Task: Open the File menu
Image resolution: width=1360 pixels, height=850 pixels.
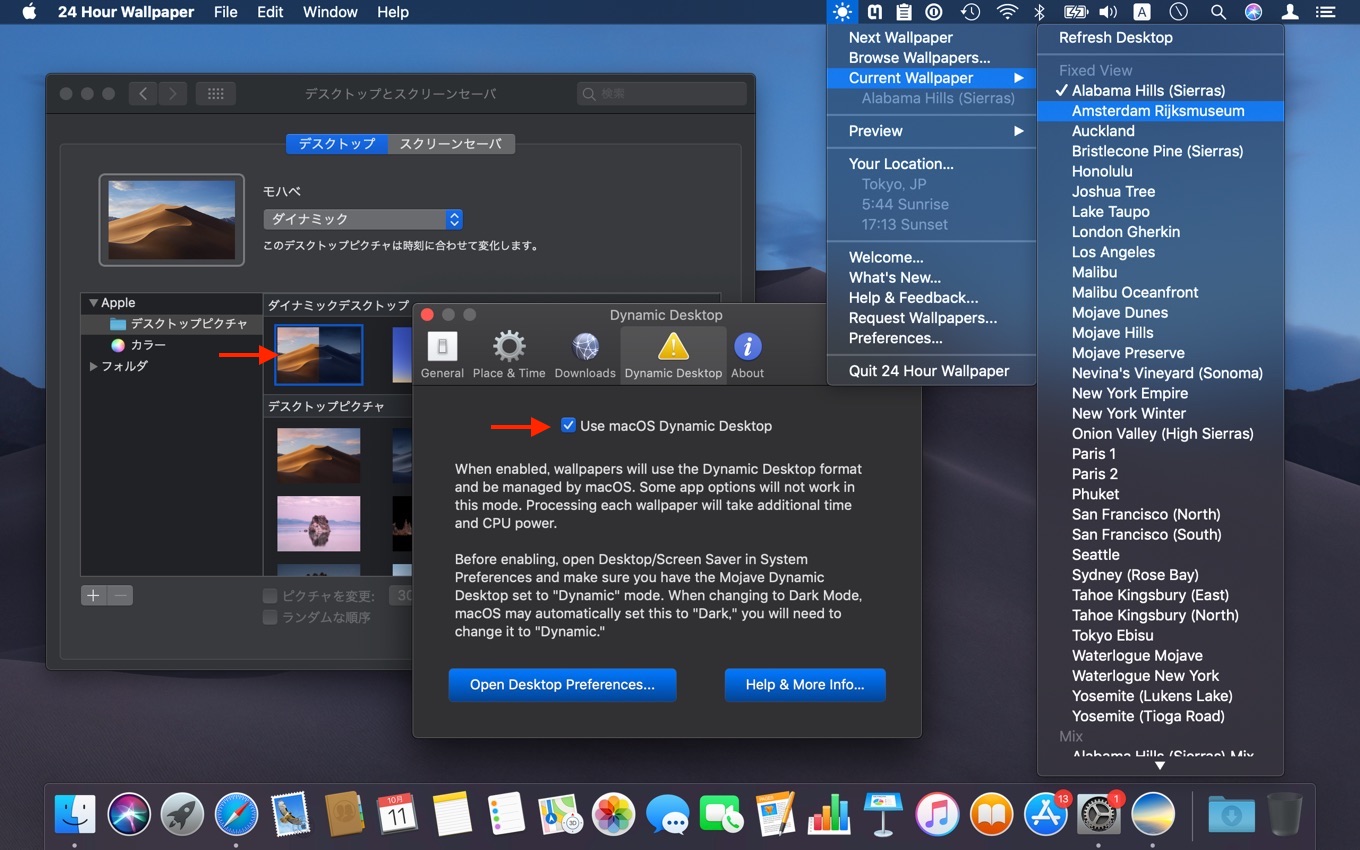Action: [226, 12]
